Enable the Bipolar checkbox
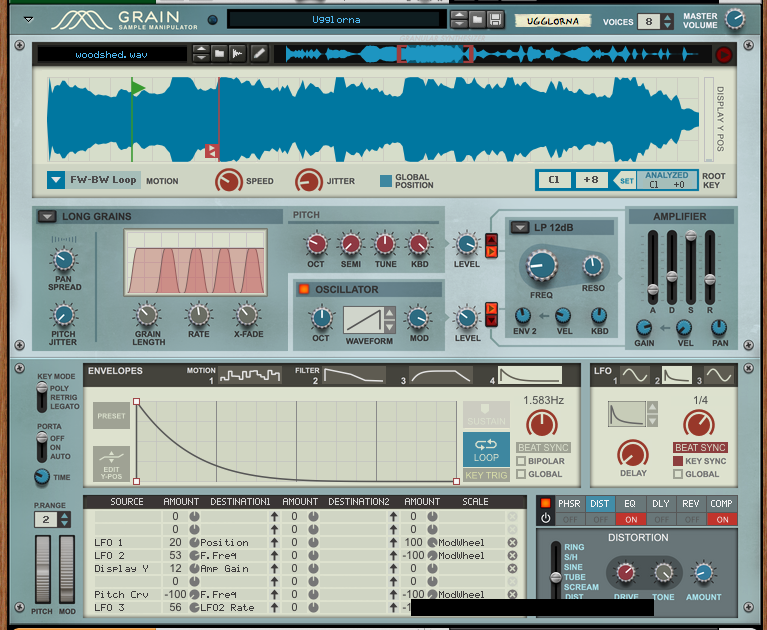 (522, 461)
